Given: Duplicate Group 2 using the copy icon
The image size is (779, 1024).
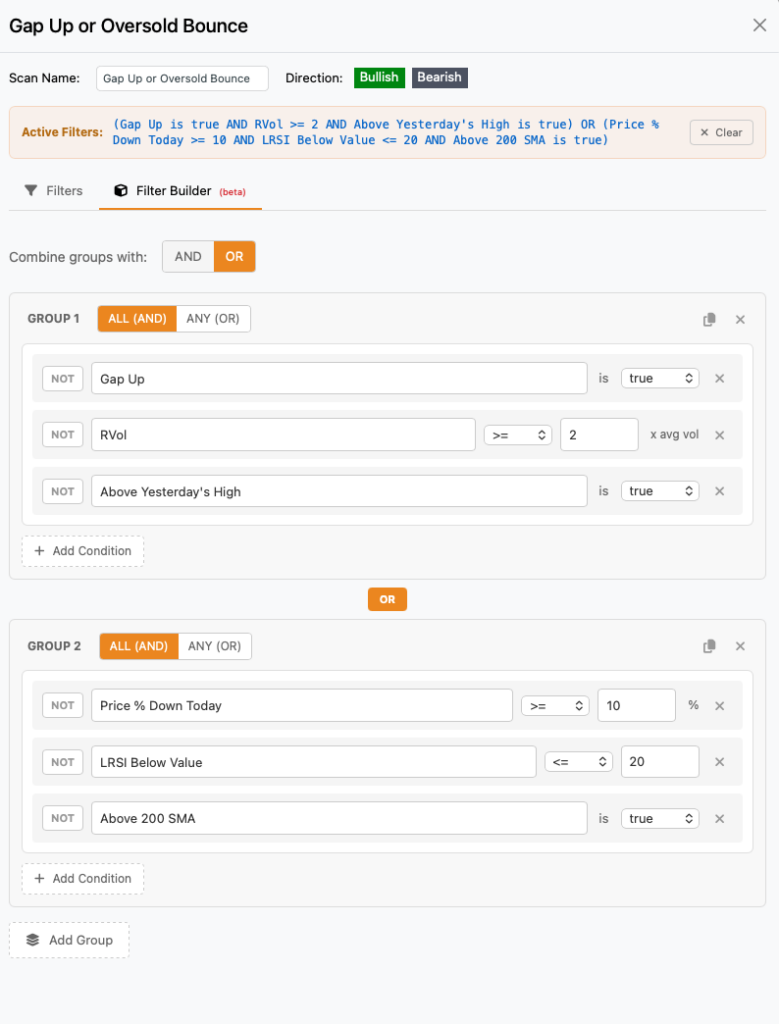Looking at the screenshot, I should point(709,647).
